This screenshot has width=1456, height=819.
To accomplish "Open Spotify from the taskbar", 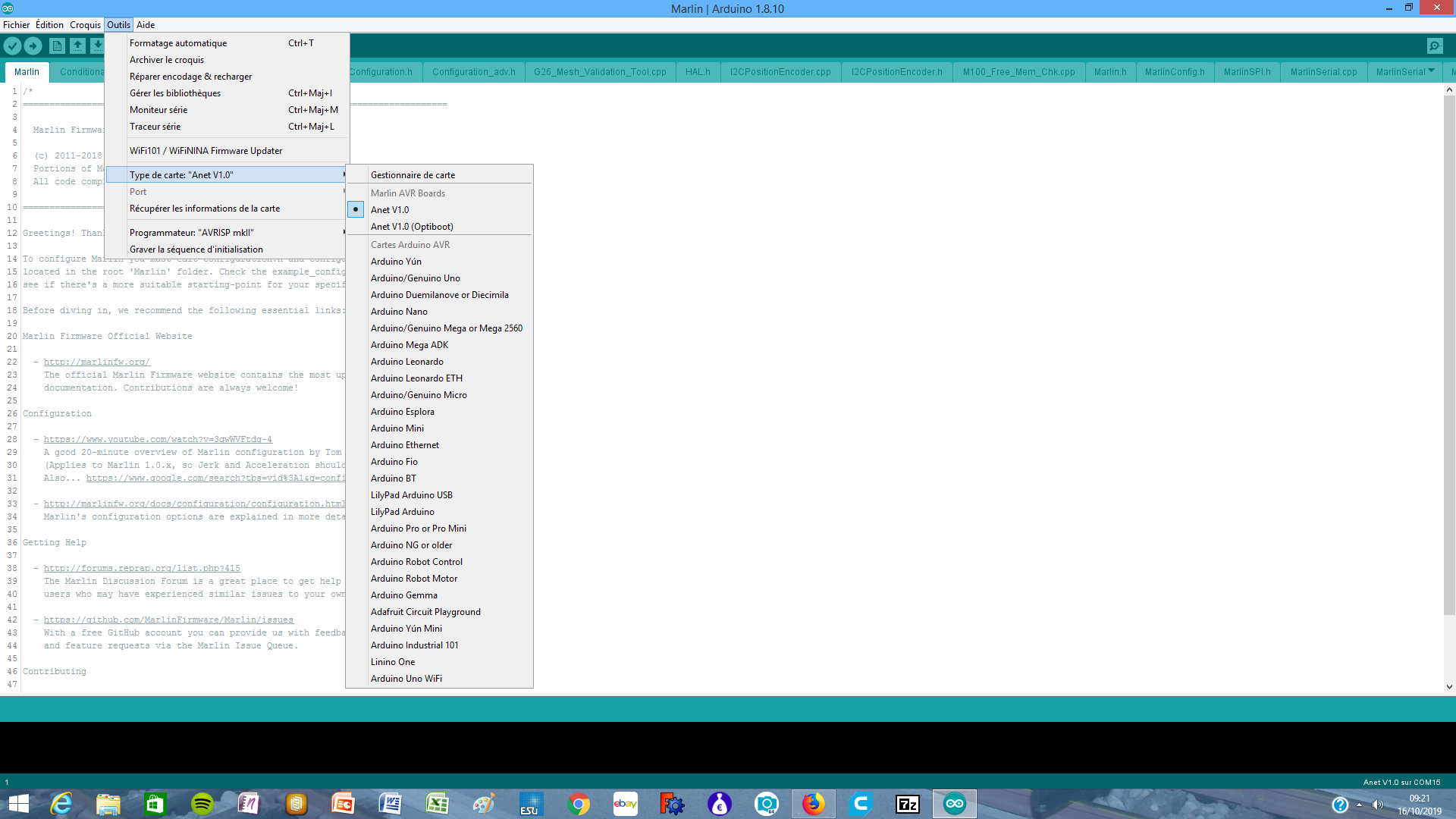I will coord(202,804).
